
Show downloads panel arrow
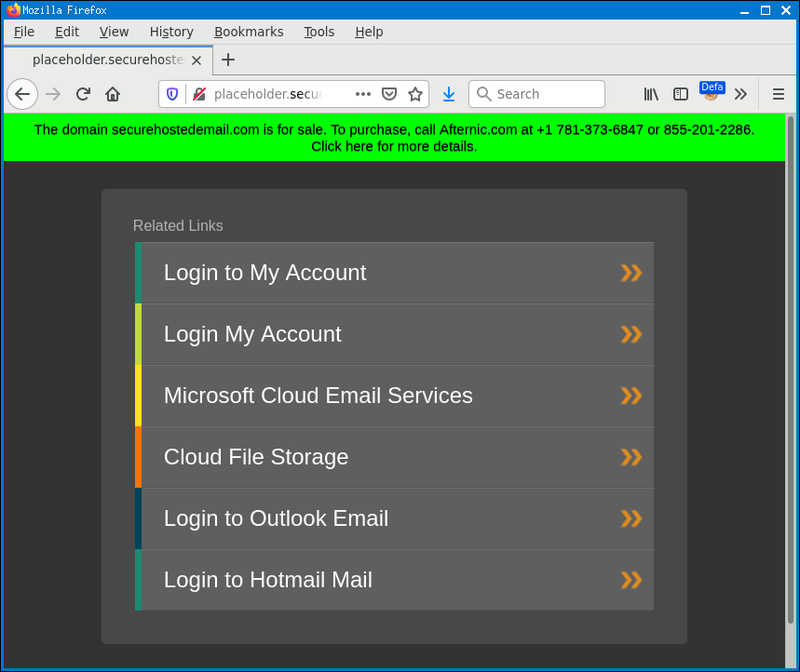coord(448,94)
